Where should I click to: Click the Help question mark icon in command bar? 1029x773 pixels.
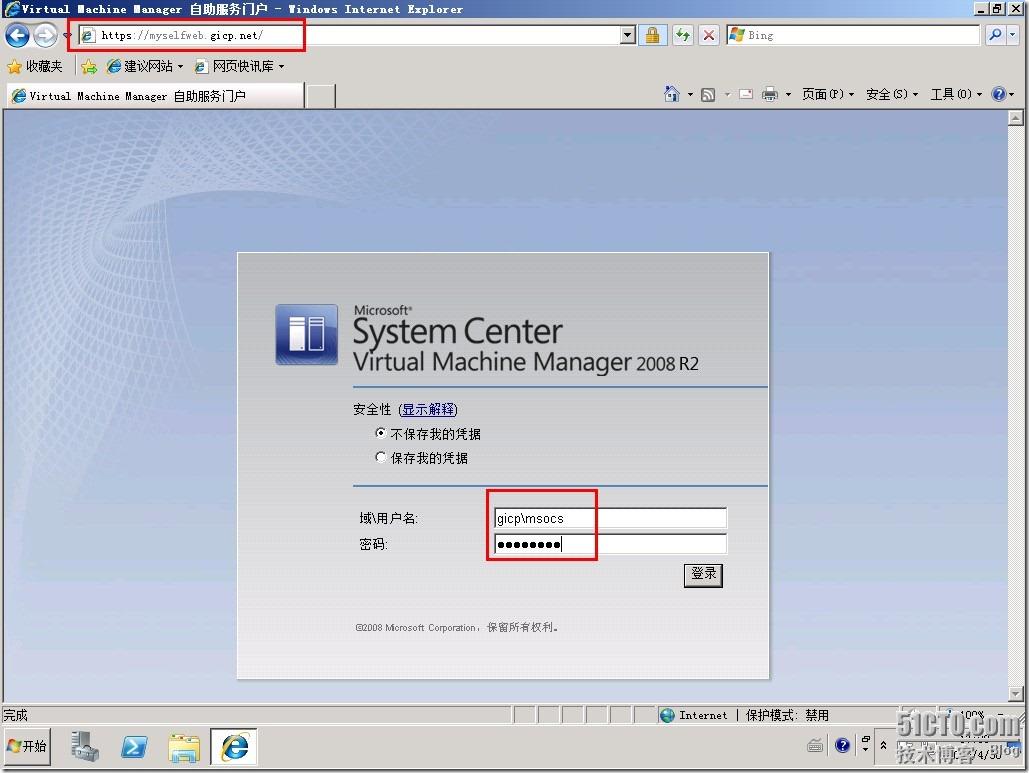tap(999, 94)
